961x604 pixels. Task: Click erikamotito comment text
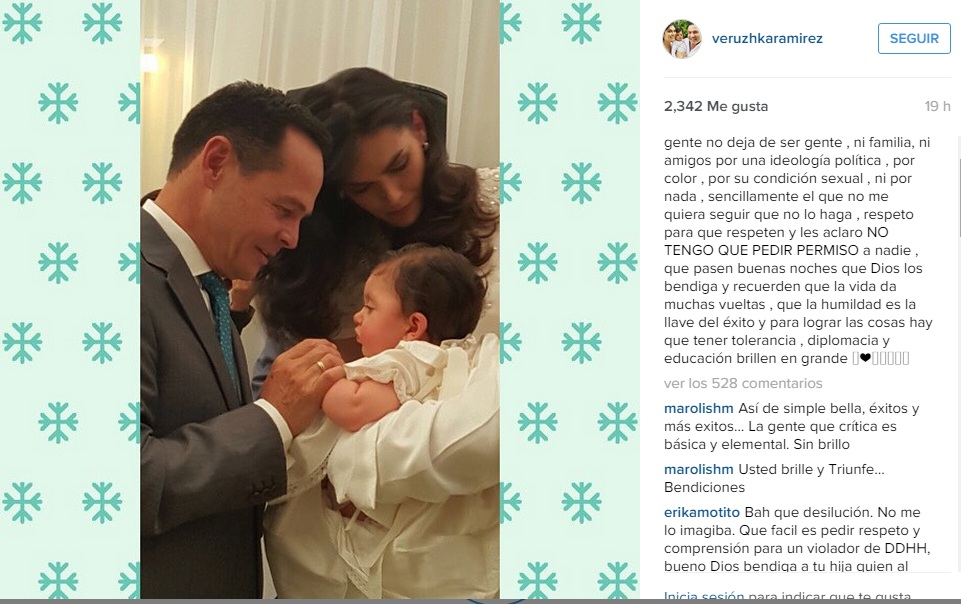pos(797,540)
